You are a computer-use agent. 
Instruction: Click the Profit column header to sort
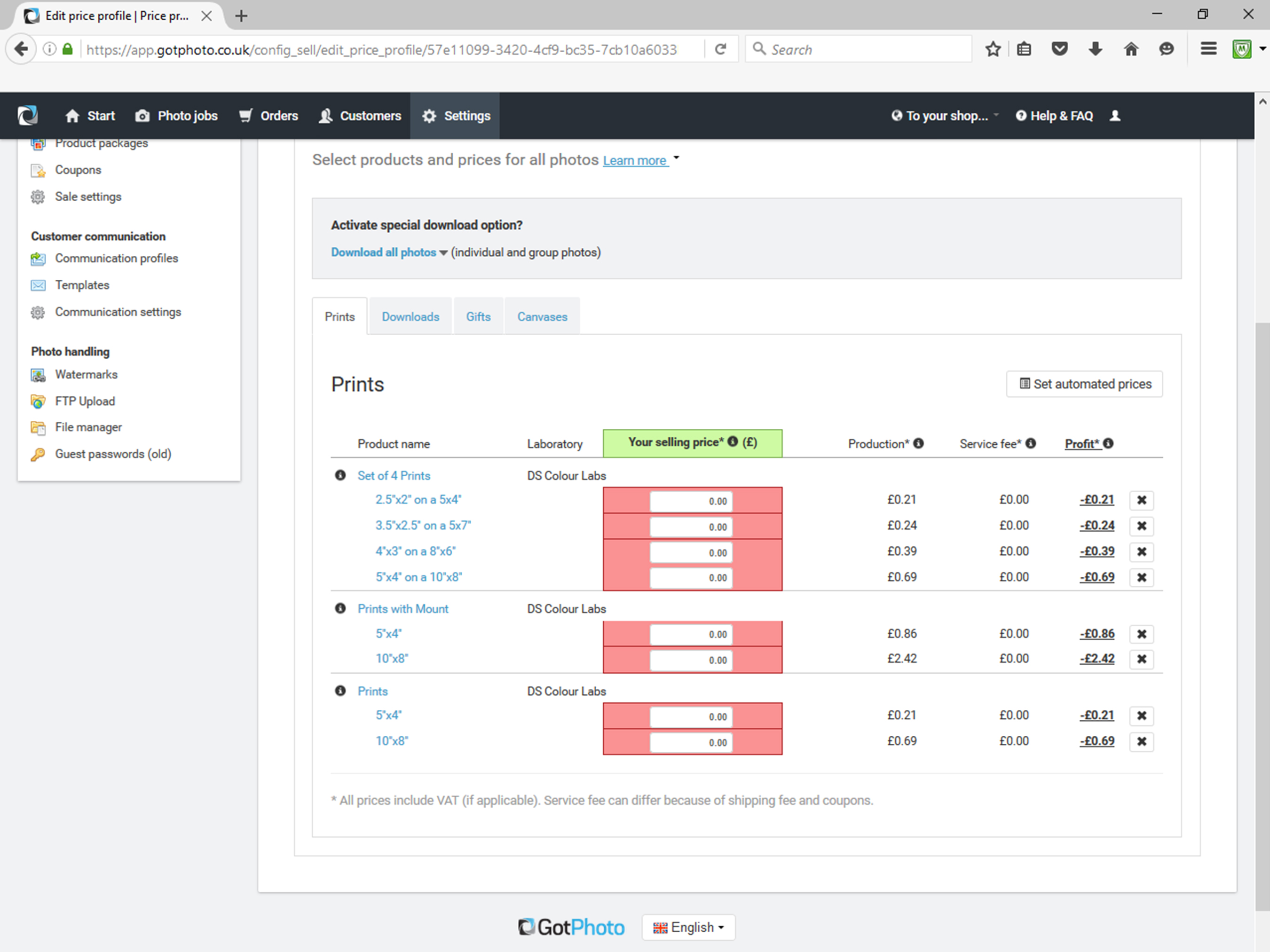click(x=1082, y=443)
